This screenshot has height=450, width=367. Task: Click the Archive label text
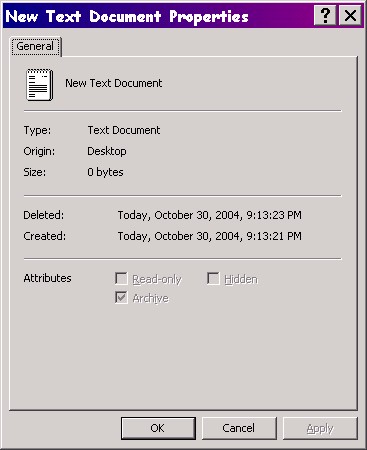[151, 298]
